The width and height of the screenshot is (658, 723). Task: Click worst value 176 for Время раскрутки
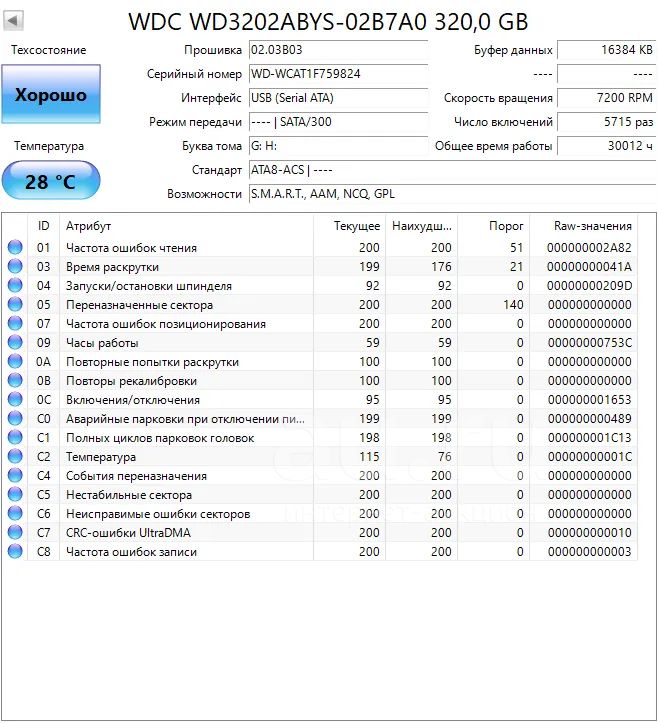441,267
